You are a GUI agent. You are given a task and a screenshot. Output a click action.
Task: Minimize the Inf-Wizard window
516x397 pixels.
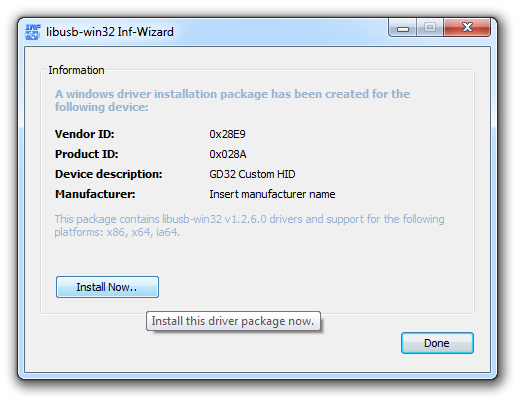pyautogui.click(x=403, y=28)
